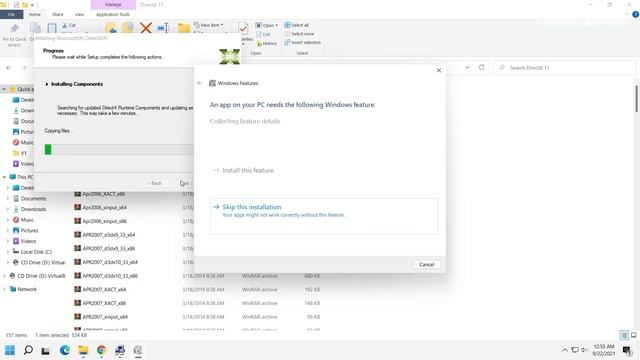The image size is (640, 360).
Task: Select file APR2007_XACT_x64
Action: tap(104, 289)
